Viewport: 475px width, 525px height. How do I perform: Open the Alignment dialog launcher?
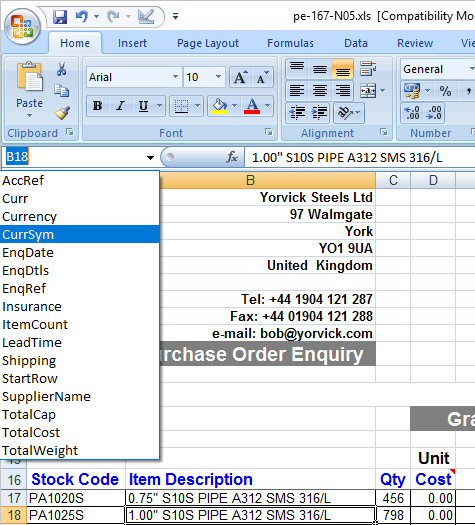384,132
